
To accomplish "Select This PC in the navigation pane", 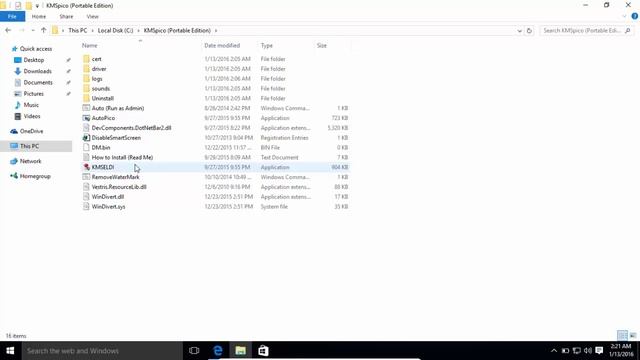I will coord(36,146).
